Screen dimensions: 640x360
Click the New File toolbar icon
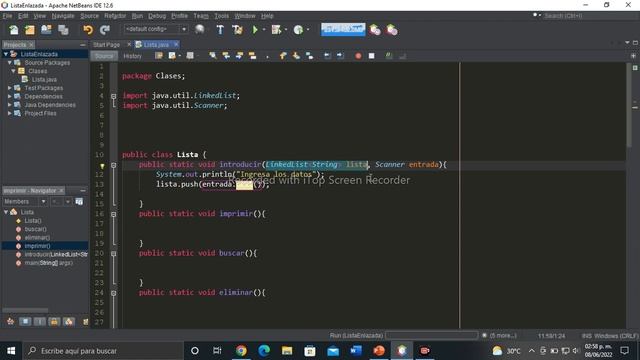click(14, 30)
